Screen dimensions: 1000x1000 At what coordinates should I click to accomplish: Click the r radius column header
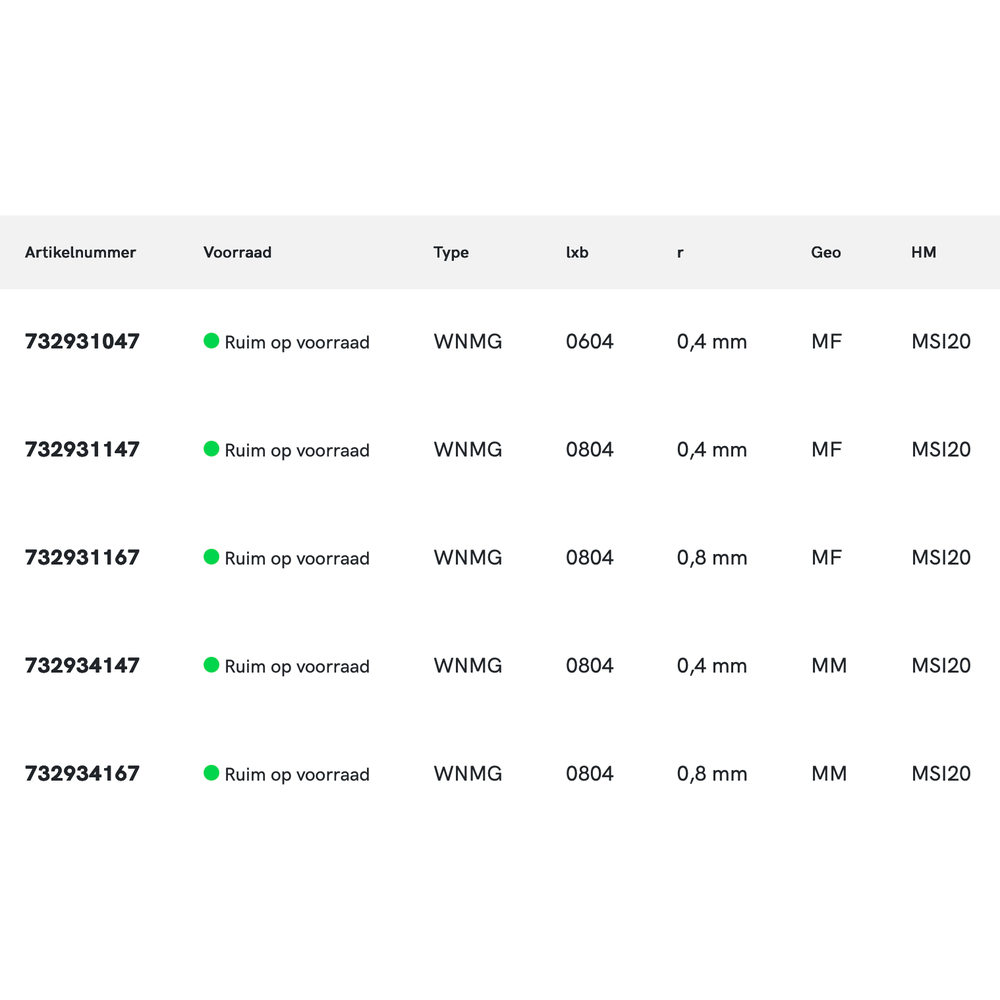pyautogui.click(x=680, y=253)
